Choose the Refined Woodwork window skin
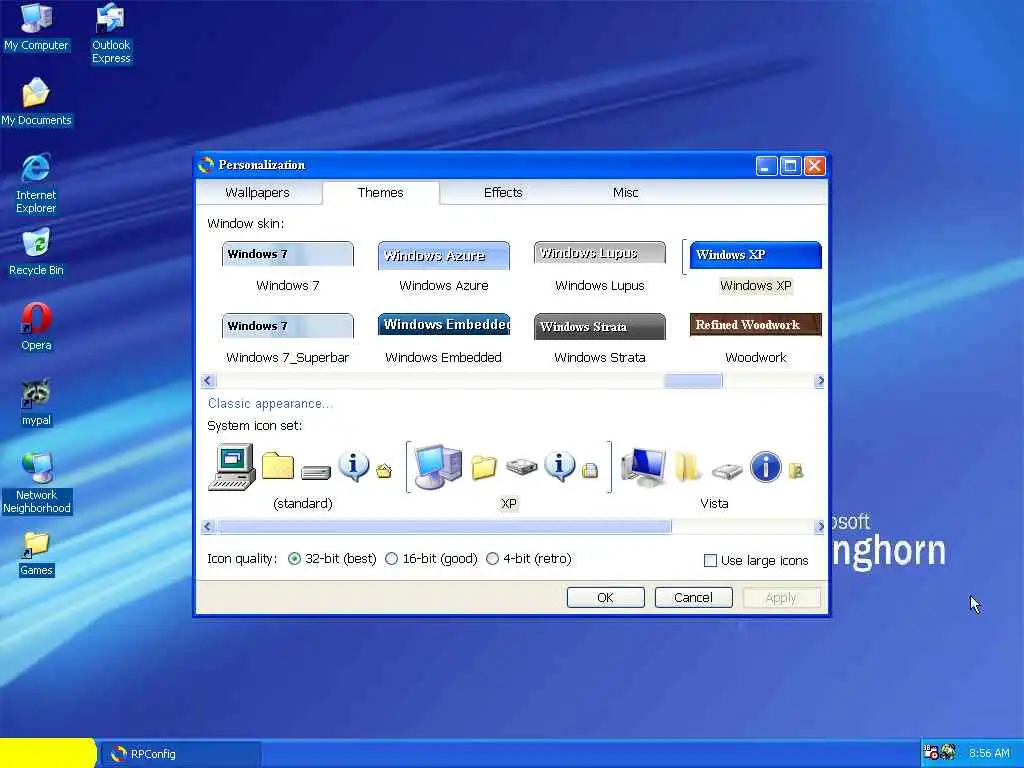This screenshot has width=1024, height=768. tap(756, 340)
